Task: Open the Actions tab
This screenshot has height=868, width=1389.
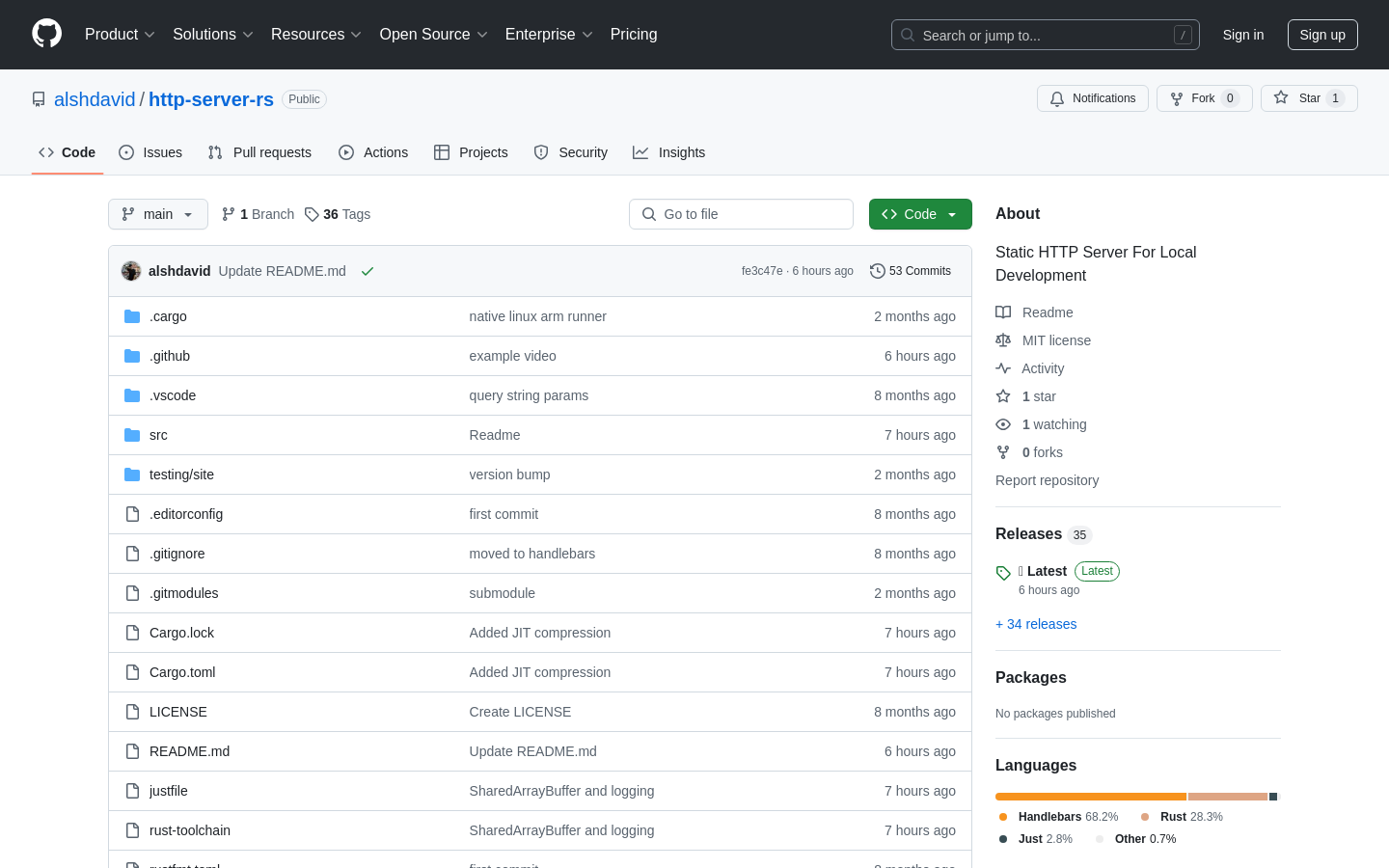Action: coord(373,152)
